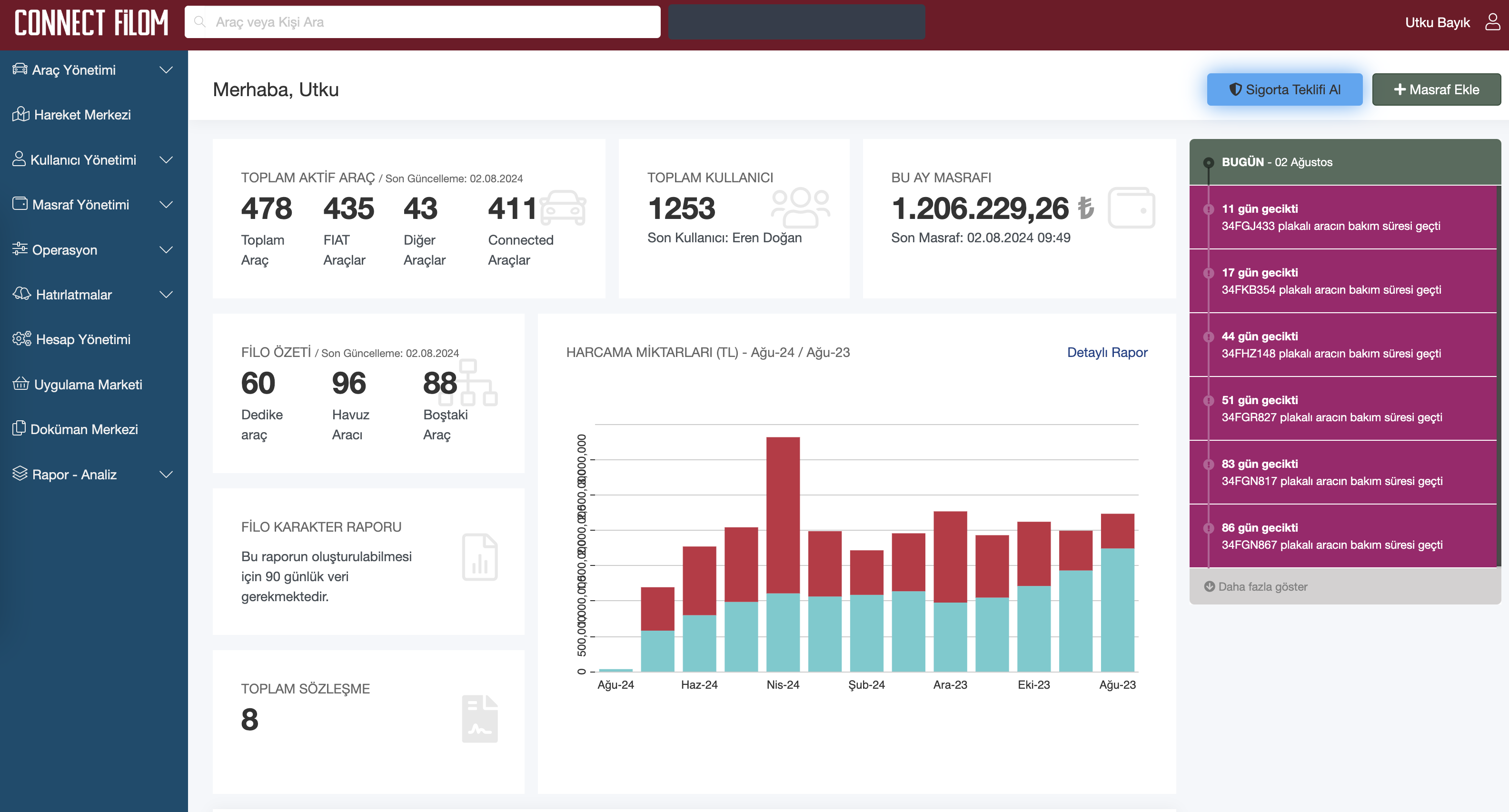The height and width of the screenshot is (812, 1509).
Task: Open Doküman Merkezi from sidebar
Action: point(84,429)
